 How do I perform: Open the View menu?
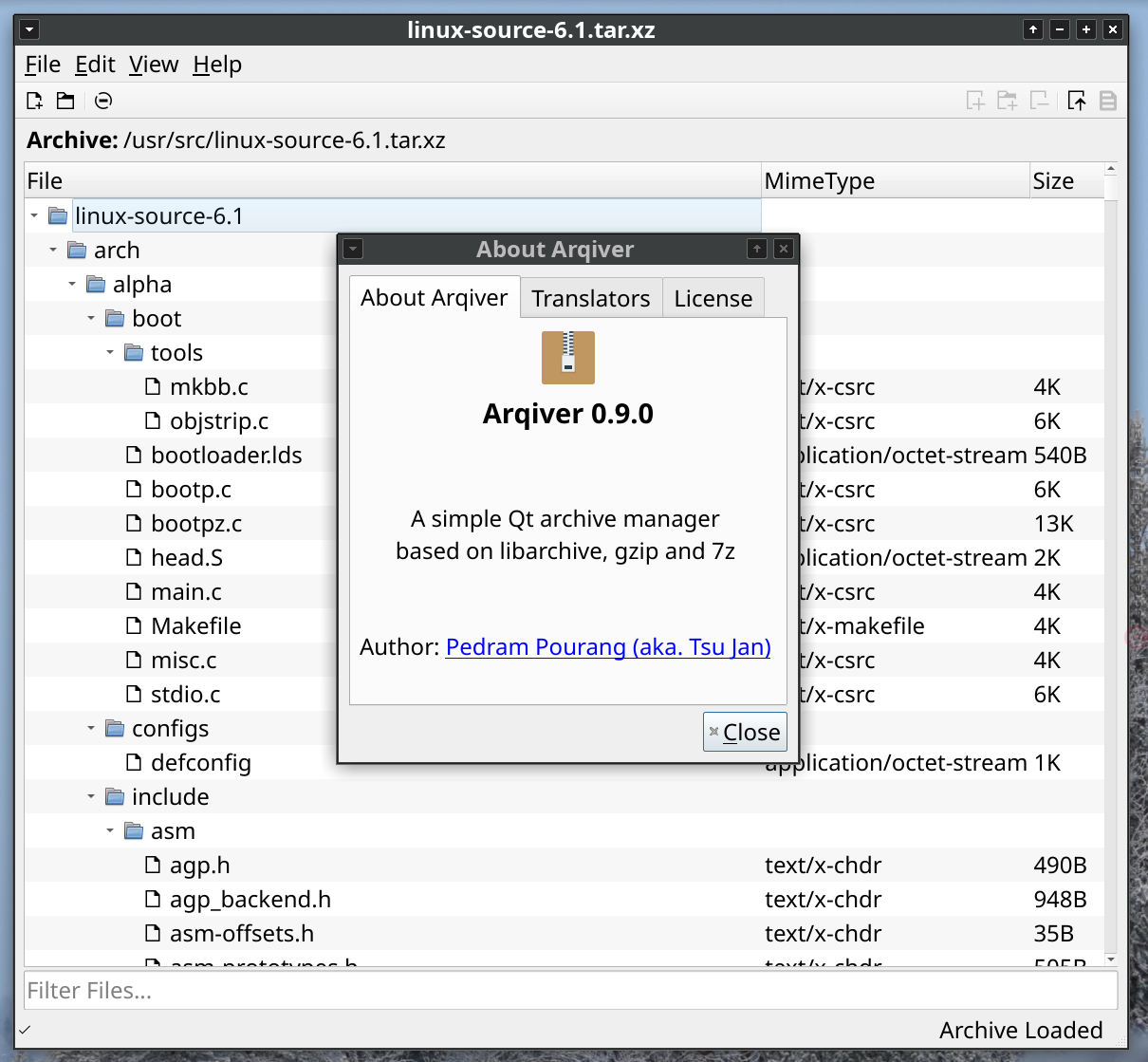154,65
